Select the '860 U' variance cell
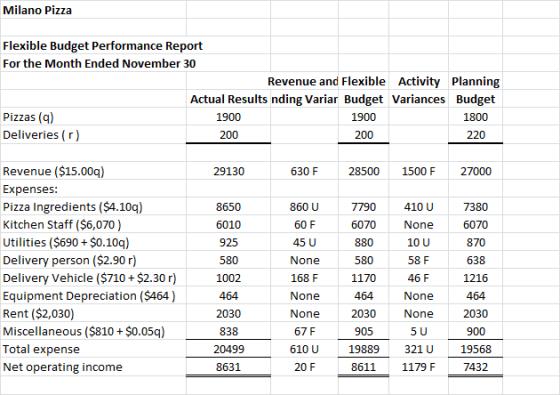The width and height of the screenshot is (560, 395). click(304, 207)
